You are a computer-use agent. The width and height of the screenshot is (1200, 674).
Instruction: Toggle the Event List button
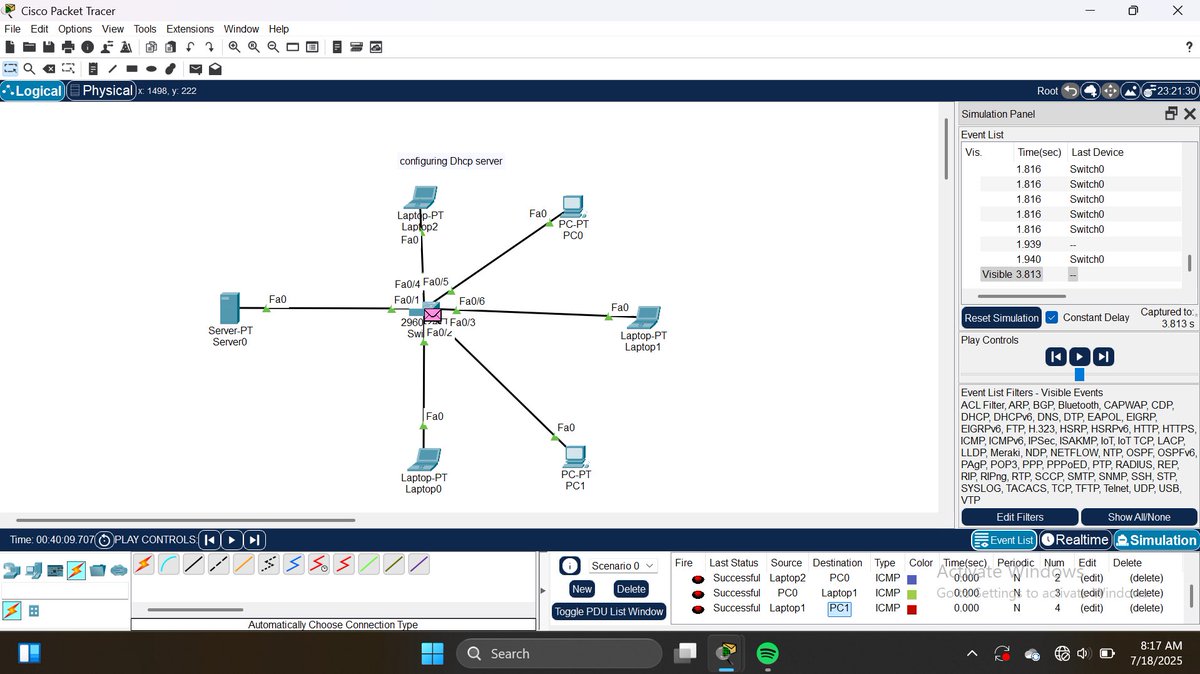[x=1003, y=540]
